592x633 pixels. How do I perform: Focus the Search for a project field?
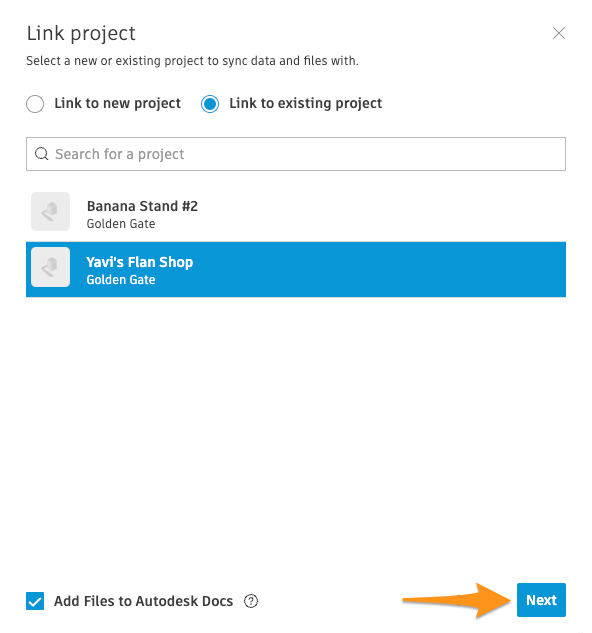[296, 154]
